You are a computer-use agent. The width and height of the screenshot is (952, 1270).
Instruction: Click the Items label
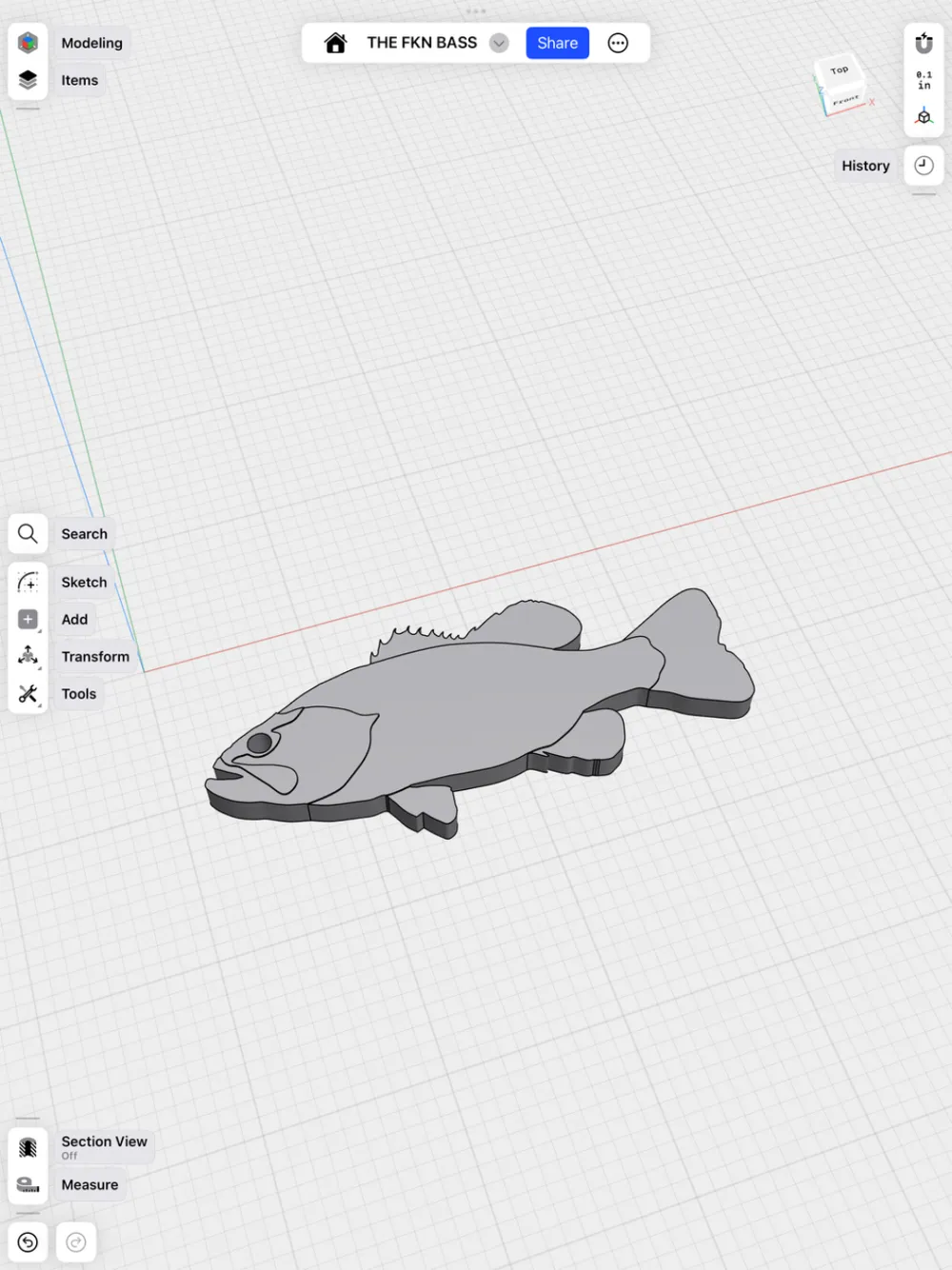(x=80, y=80)
